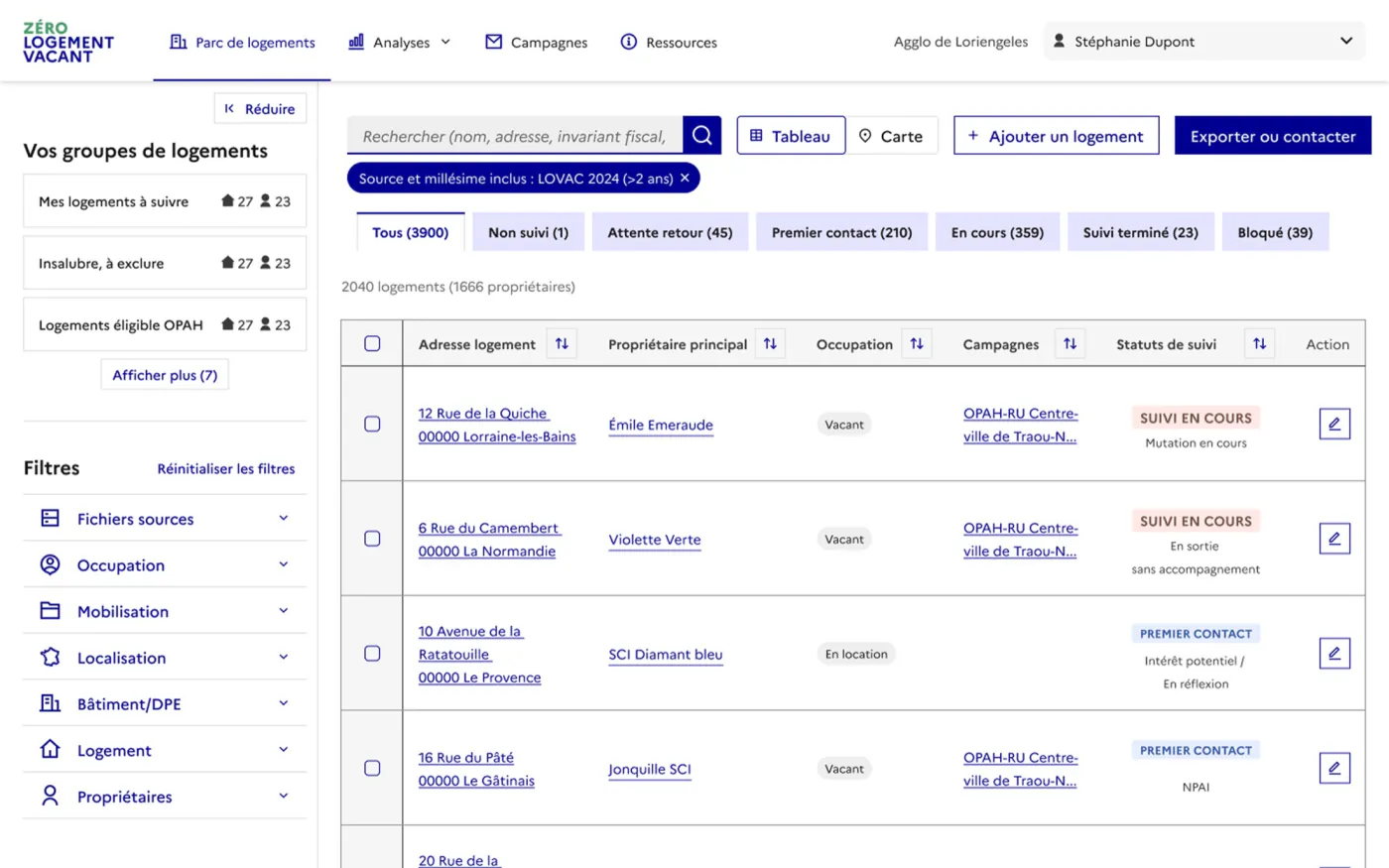Switch to Tableau view
The image size is (1389, 868).
(791, 136)
